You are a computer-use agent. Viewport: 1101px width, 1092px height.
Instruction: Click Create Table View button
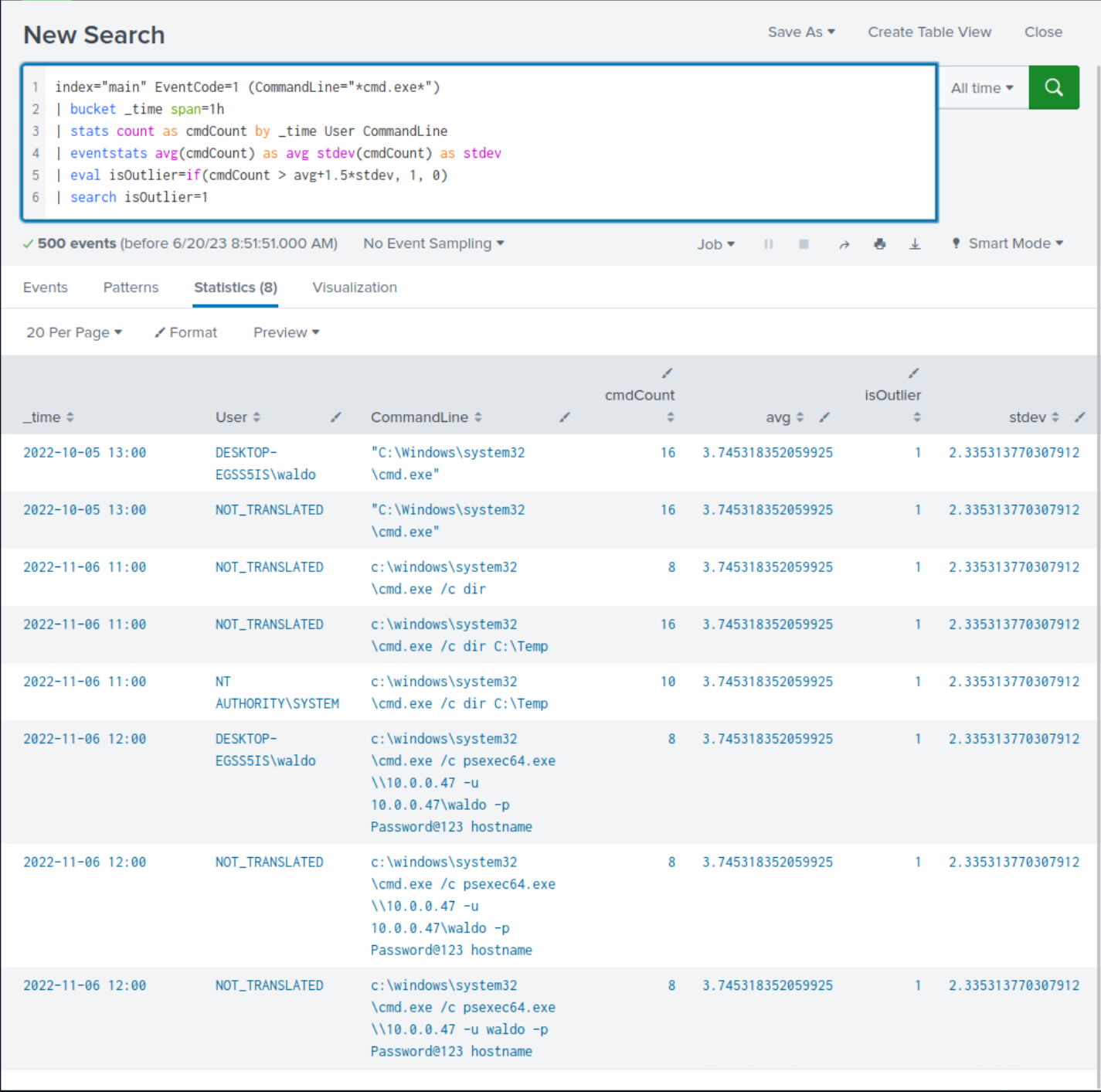(x=929, y=32)
